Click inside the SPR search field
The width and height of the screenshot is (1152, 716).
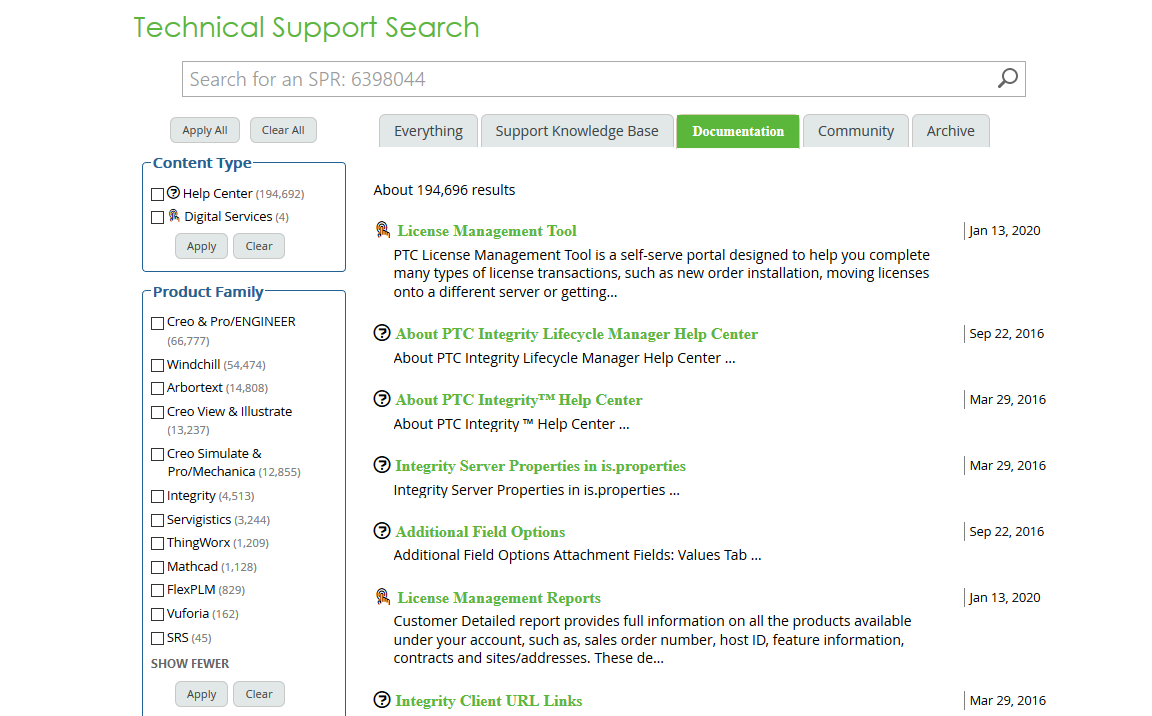(x=500, y=78)
